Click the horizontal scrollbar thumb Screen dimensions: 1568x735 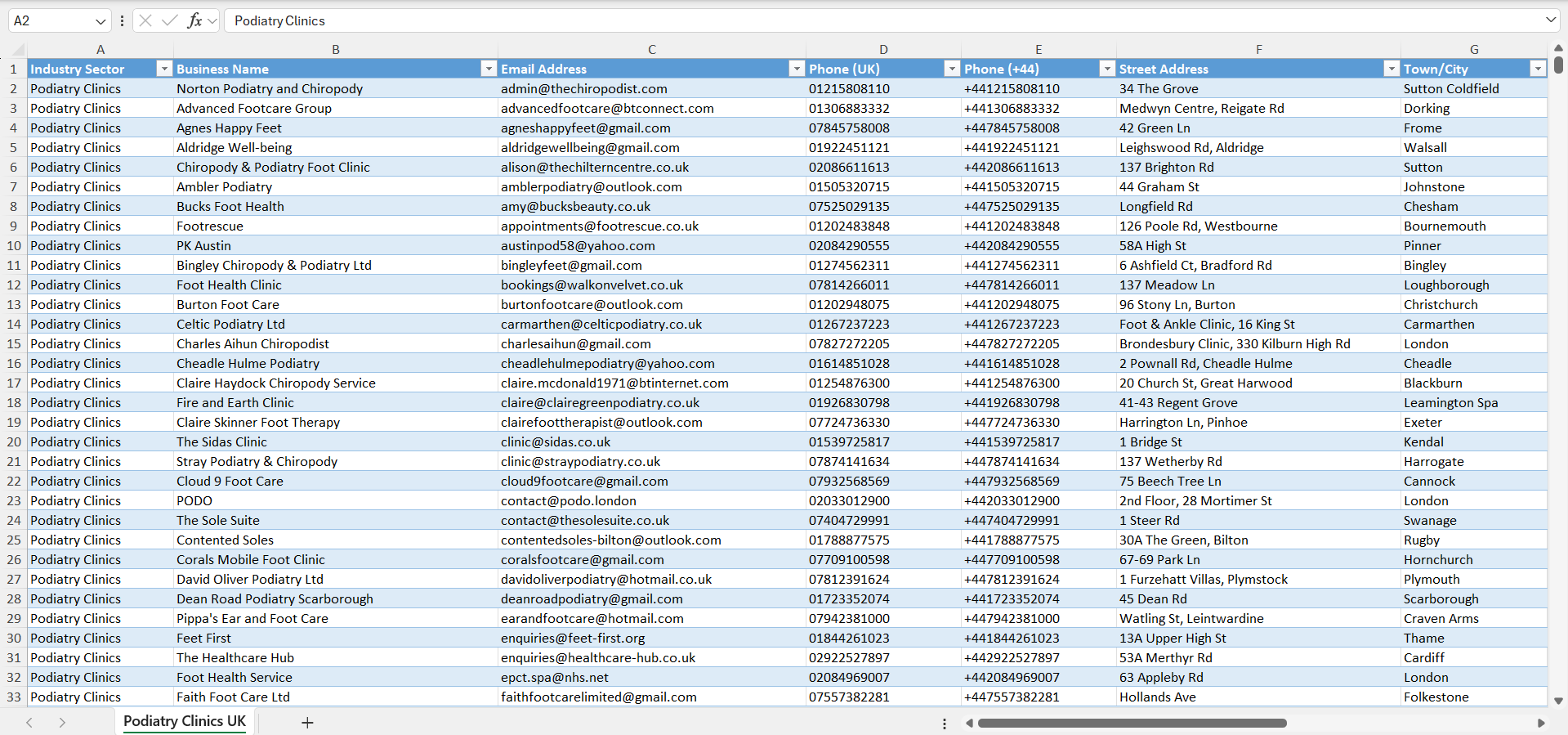point(1132,723)
